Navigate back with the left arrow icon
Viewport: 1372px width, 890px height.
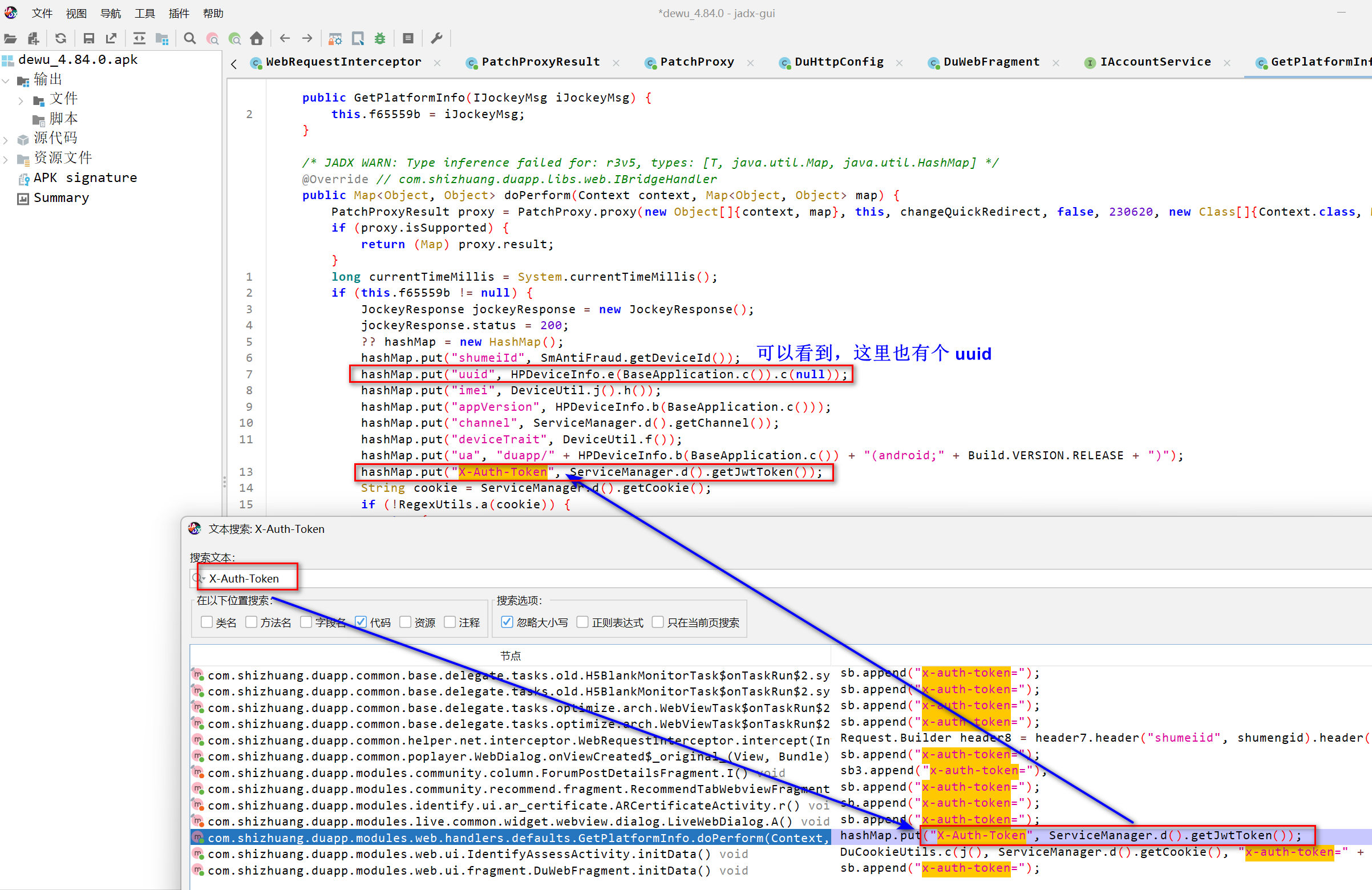click(x=285, y=39)
